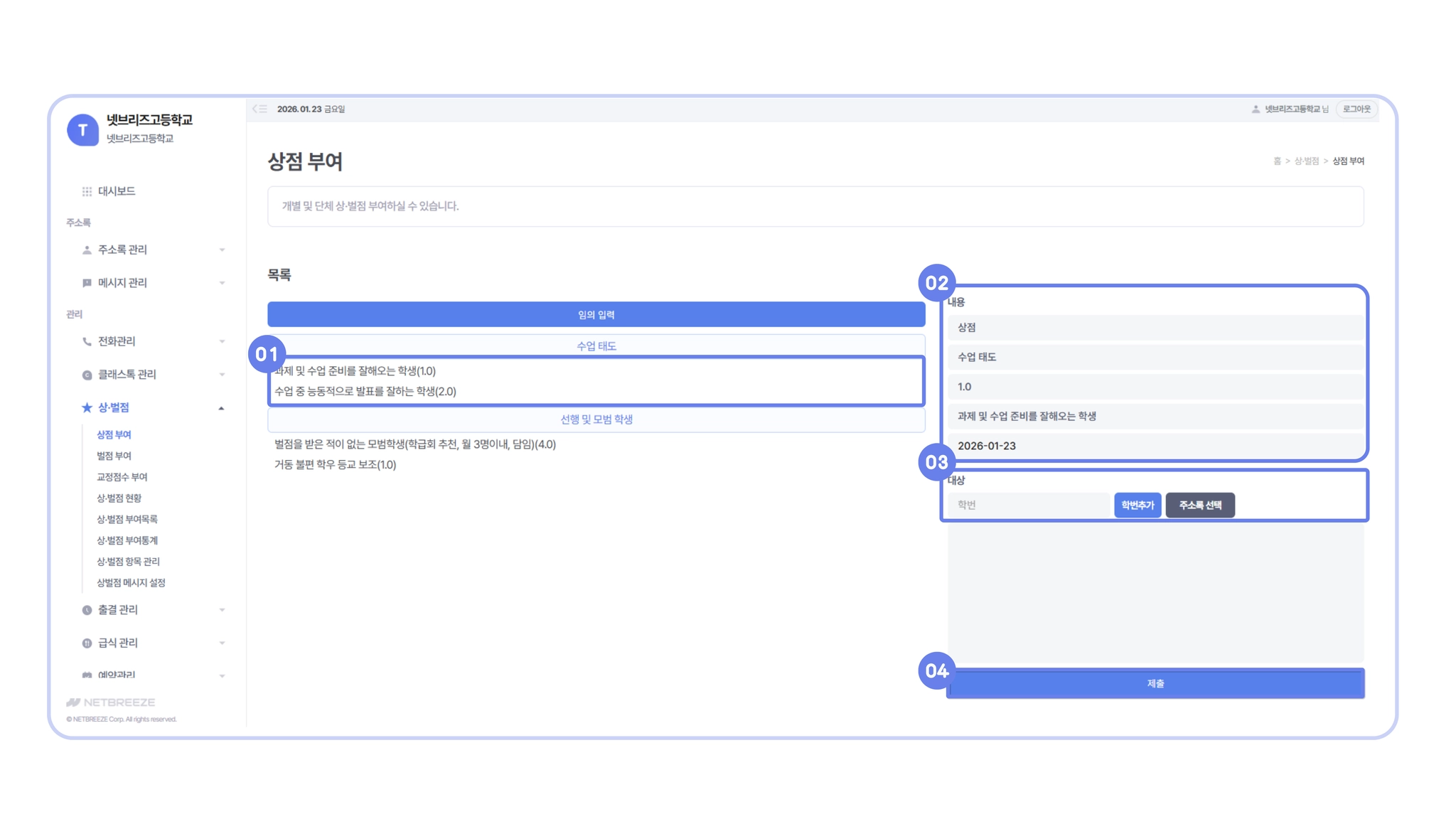This screenshot has height=819, width=1456.
Task: Click the phone management icon
Action: pyautogui.click(x=87, y=341)
